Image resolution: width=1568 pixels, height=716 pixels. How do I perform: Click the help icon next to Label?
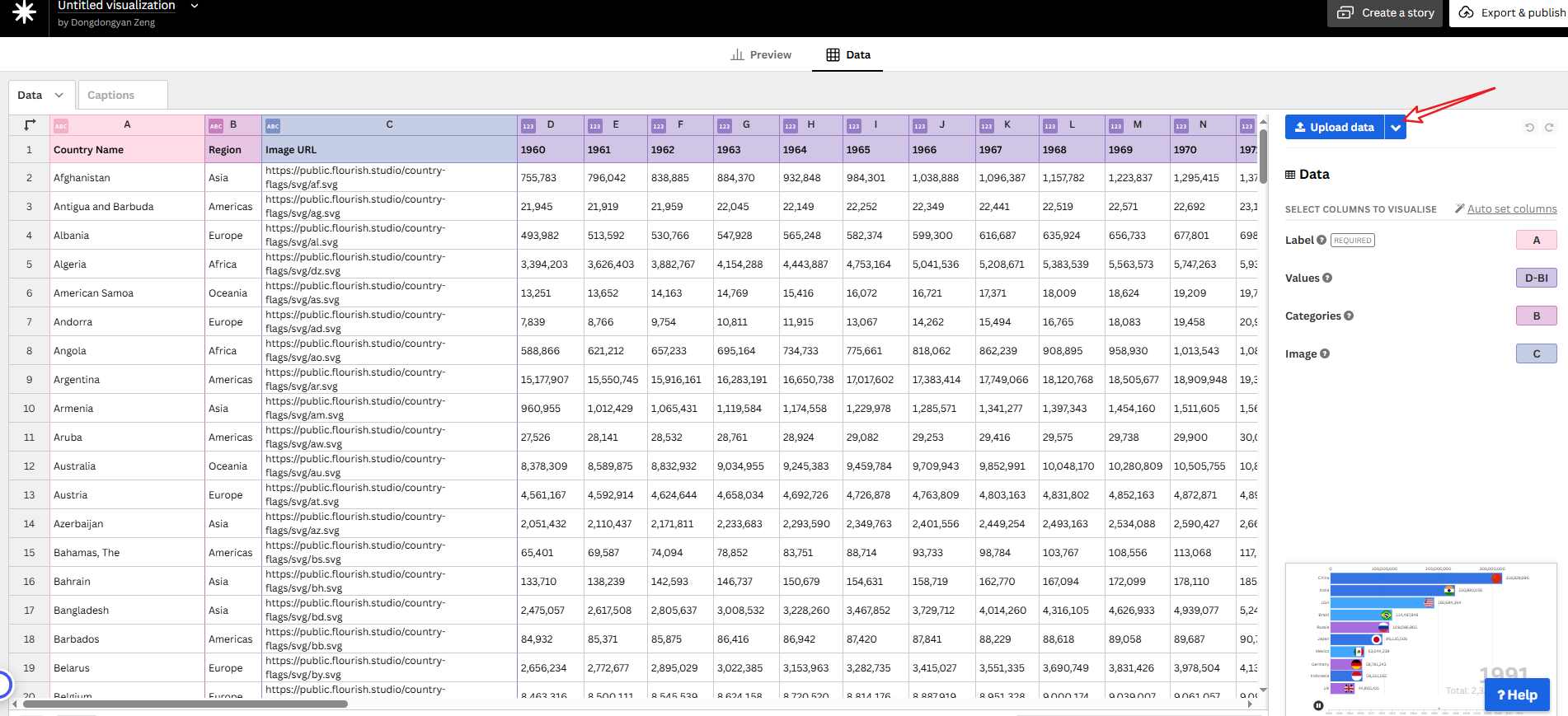point(1322,240)
